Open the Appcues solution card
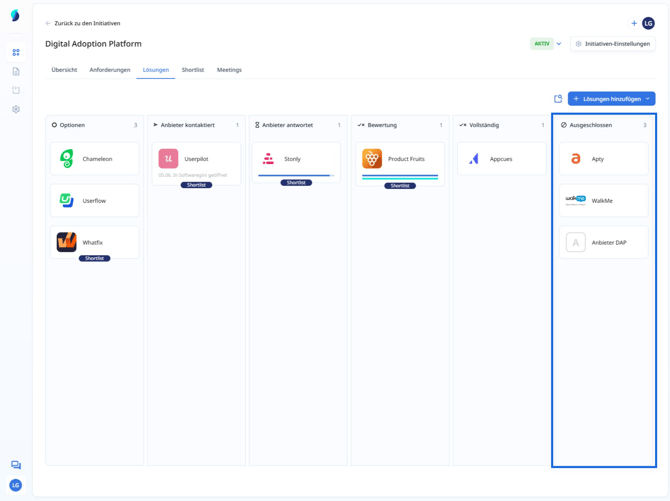 point(502,159)
